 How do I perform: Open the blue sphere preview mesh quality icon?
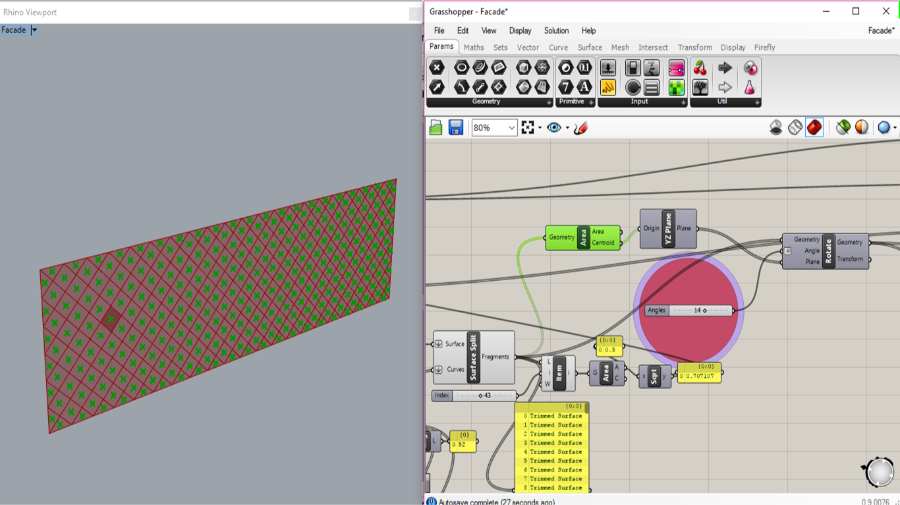(884, 127)
